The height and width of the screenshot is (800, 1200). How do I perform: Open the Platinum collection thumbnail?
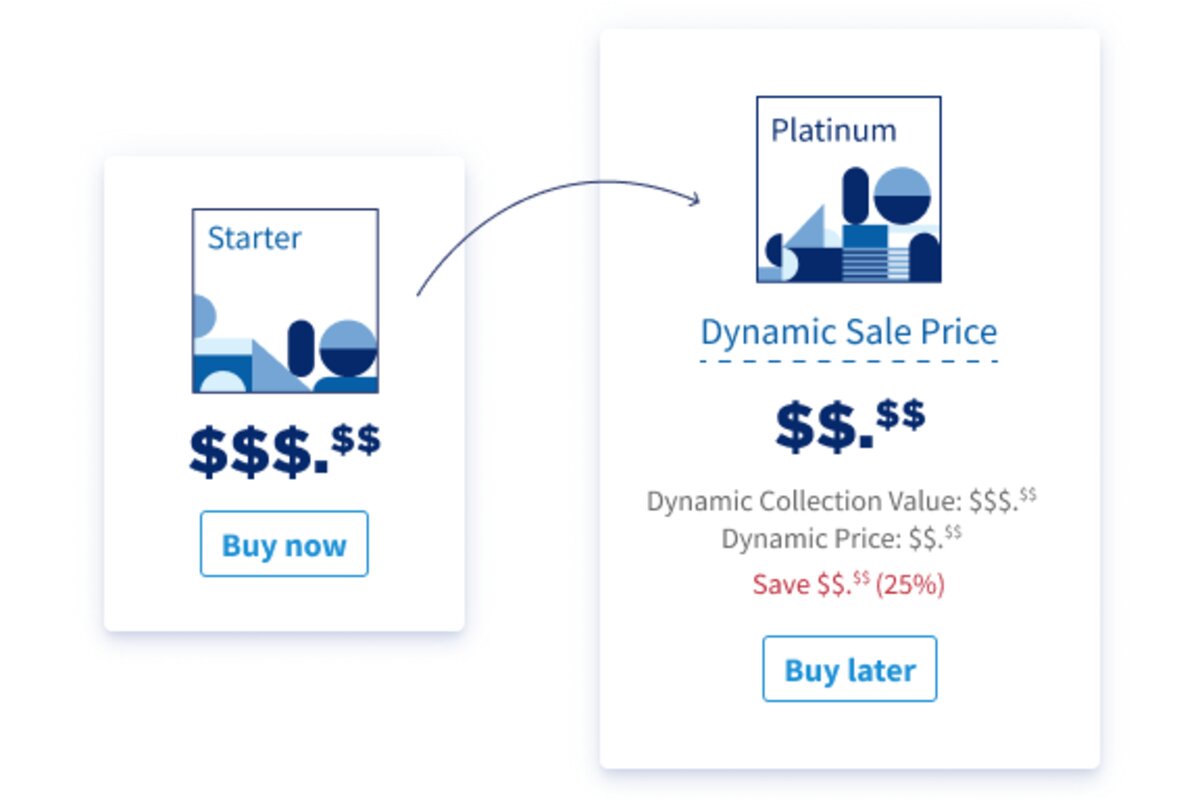(849, 189)
